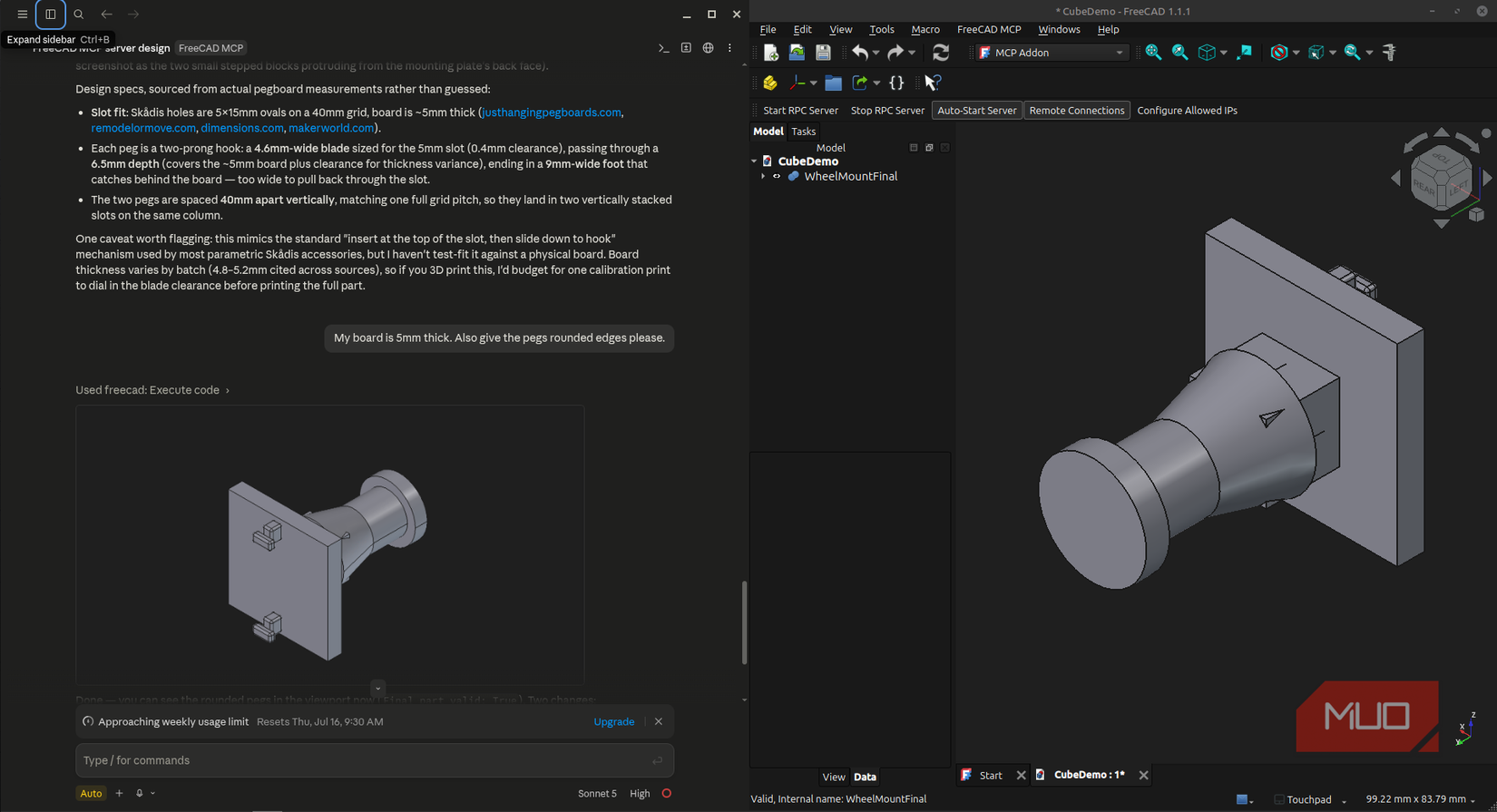Image resolution: width=1497 pixels, height=812 pixels.
Task: Click the home dot on navigation cube
Action: pyautogui.click(x=1486, y=133)
